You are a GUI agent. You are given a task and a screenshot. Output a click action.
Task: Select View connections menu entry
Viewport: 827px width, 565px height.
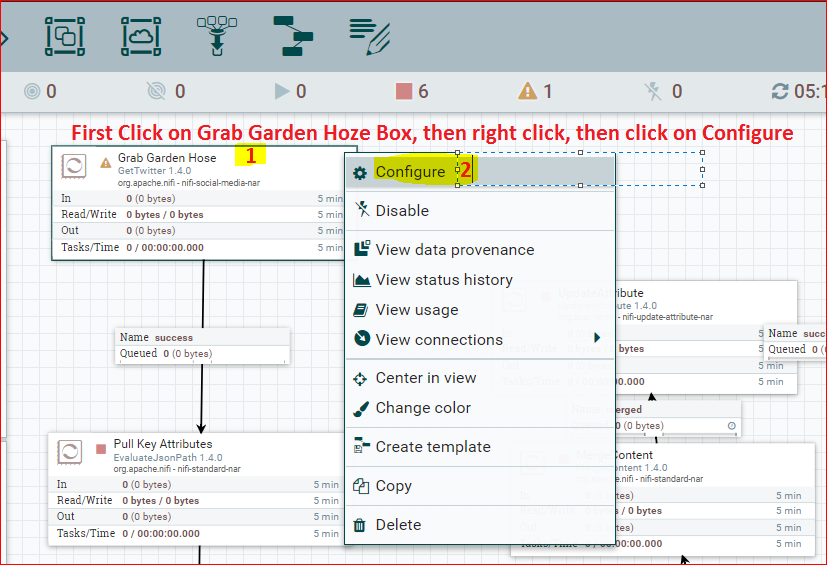pyautogui.click(x=480, y=340)
